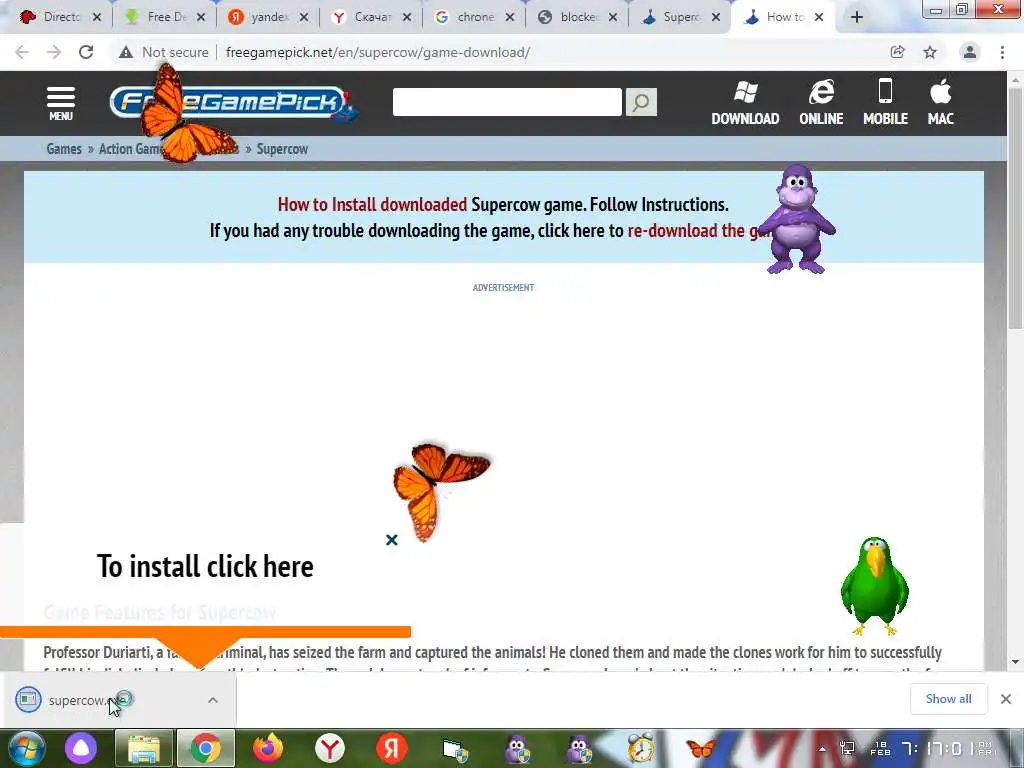Click the Action Games breadcrumb link
Image resolution: width=1024 pixels, height=768 pixels.
(x=131, y=149)
